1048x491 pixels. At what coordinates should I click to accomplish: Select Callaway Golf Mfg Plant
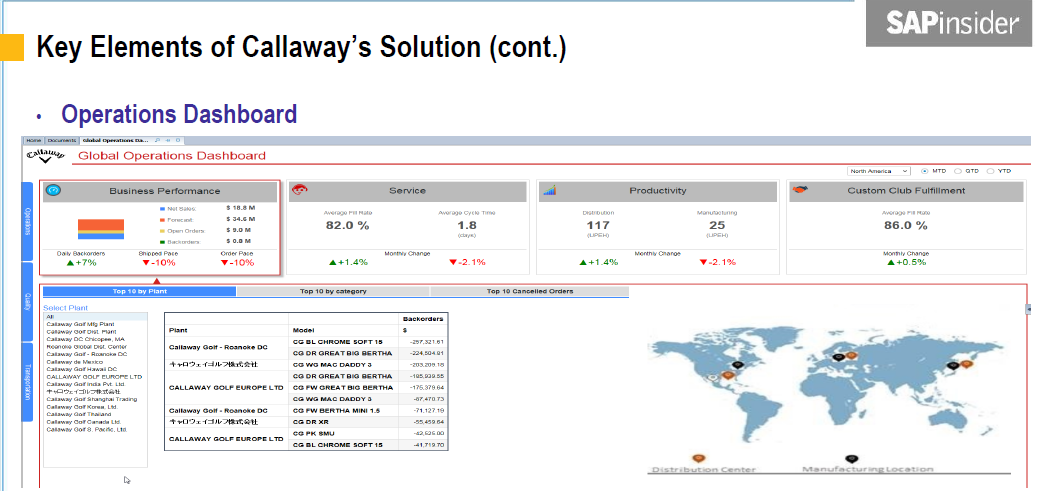coord(95,324)
